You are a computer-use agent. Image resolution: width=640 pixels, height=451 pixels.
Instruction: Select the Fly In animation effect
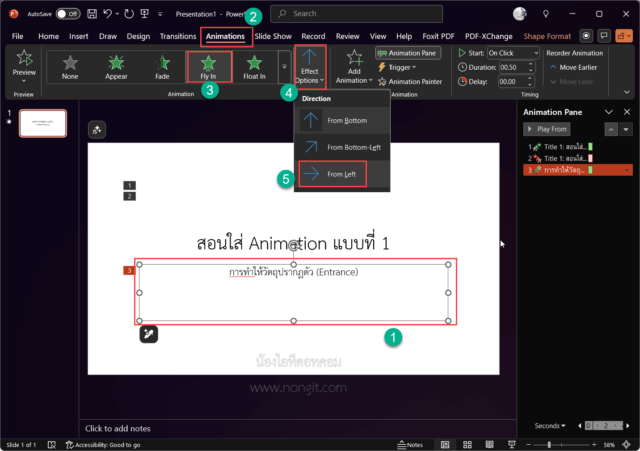point(209,67)
